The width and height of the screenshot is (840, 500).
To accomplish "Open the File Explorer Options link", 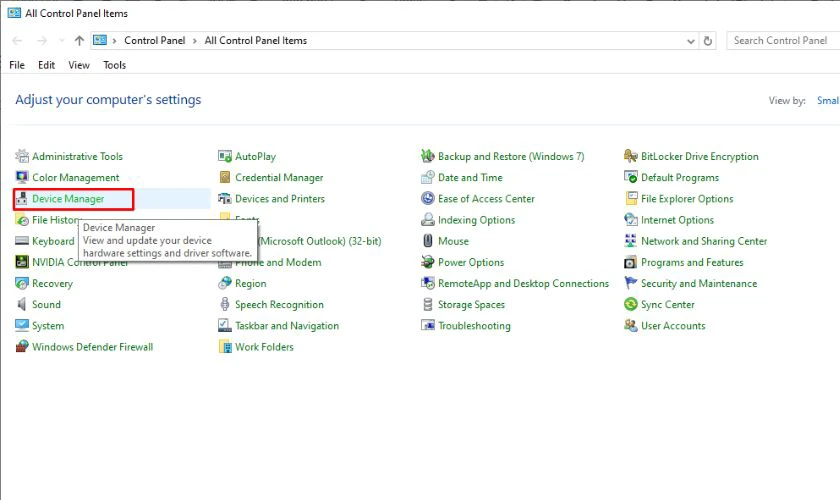I will coord(687,199).
